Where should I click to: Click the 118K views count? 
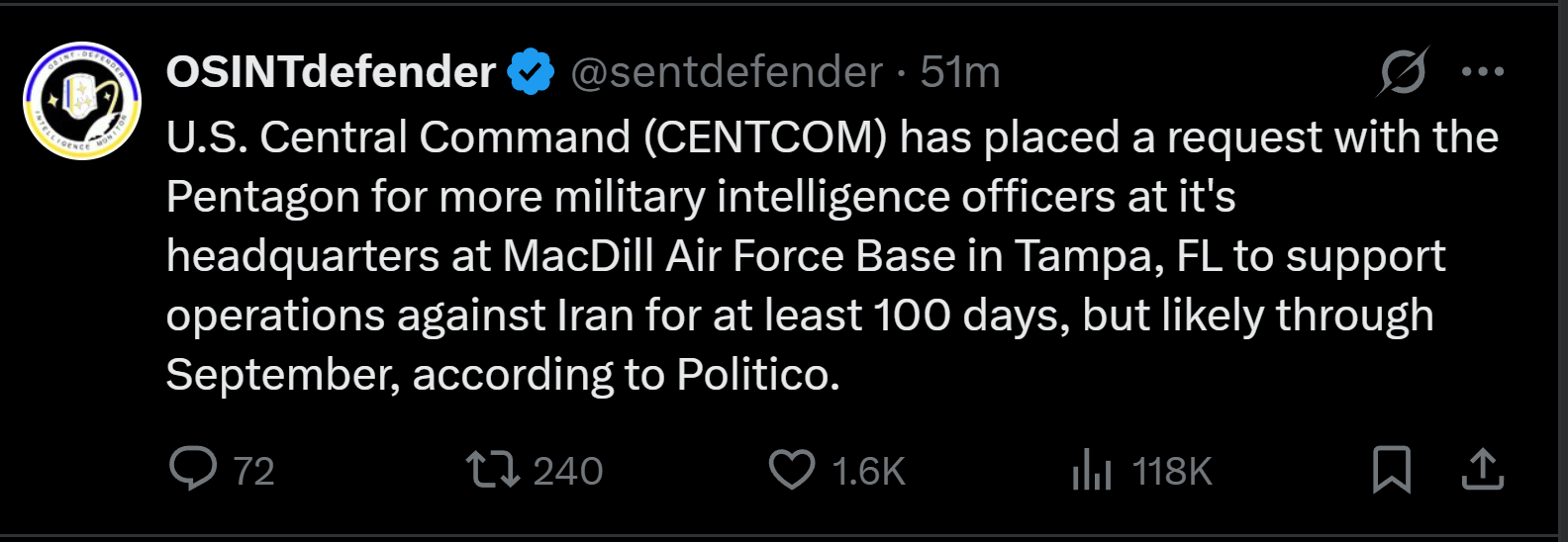pos(1172,472)
